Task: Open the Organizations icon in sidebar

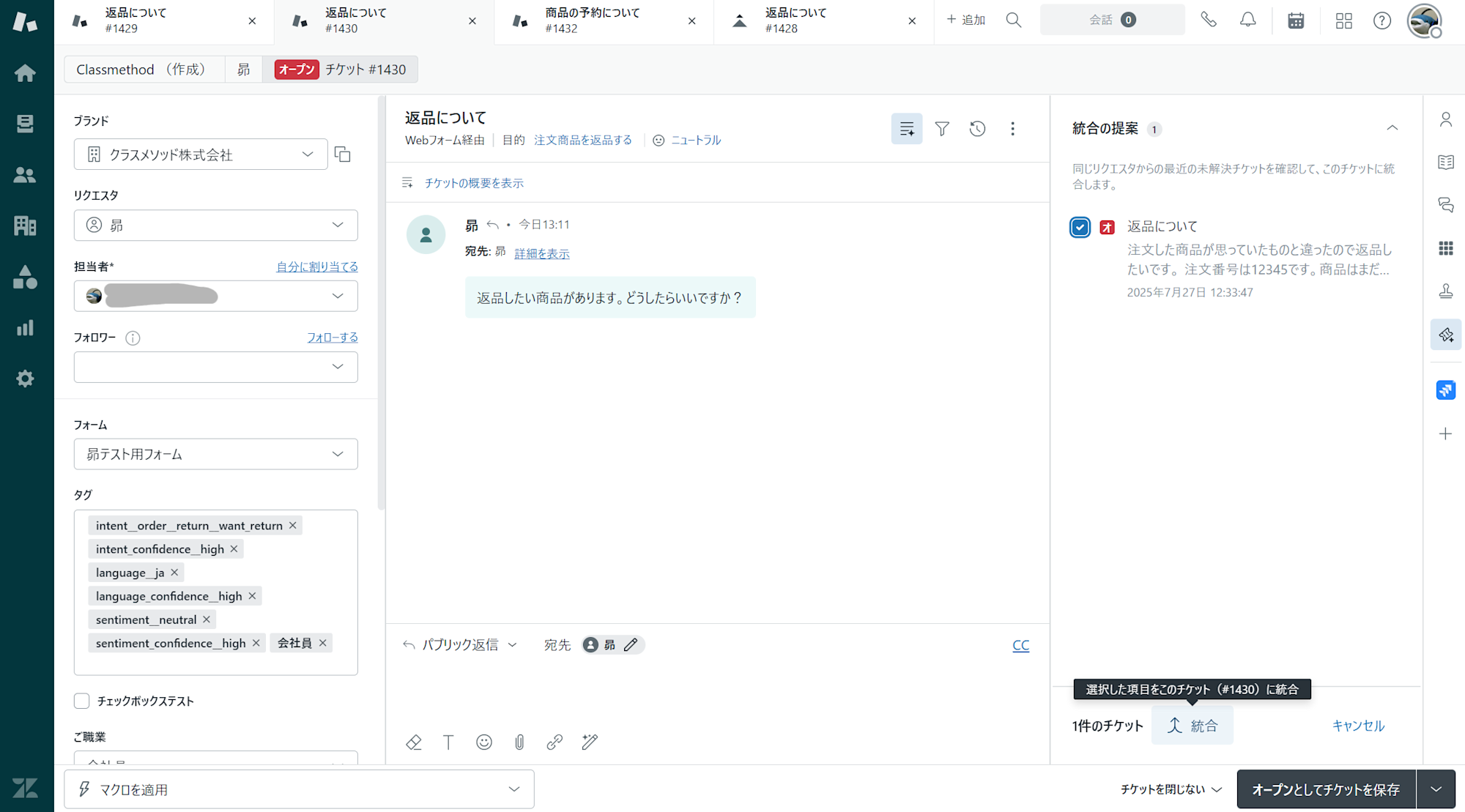Action: point(26,226)
